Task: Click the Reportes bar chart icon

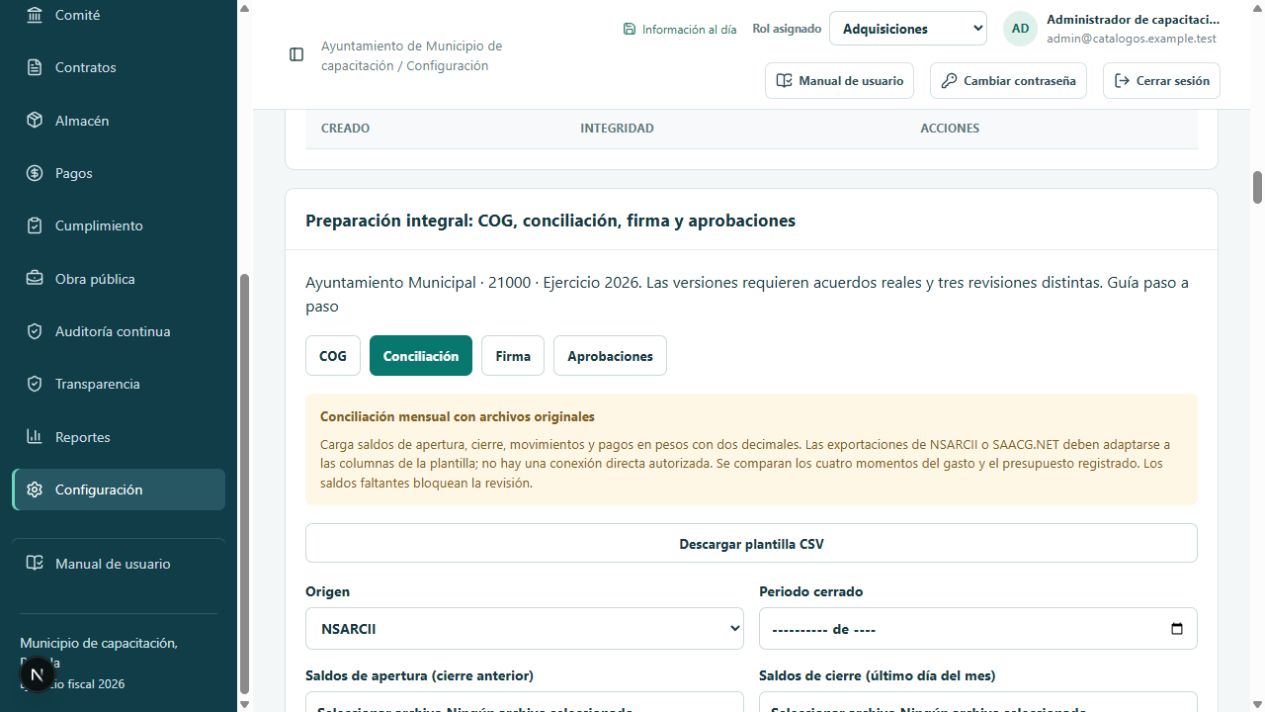Action: [x=35, y=437]
